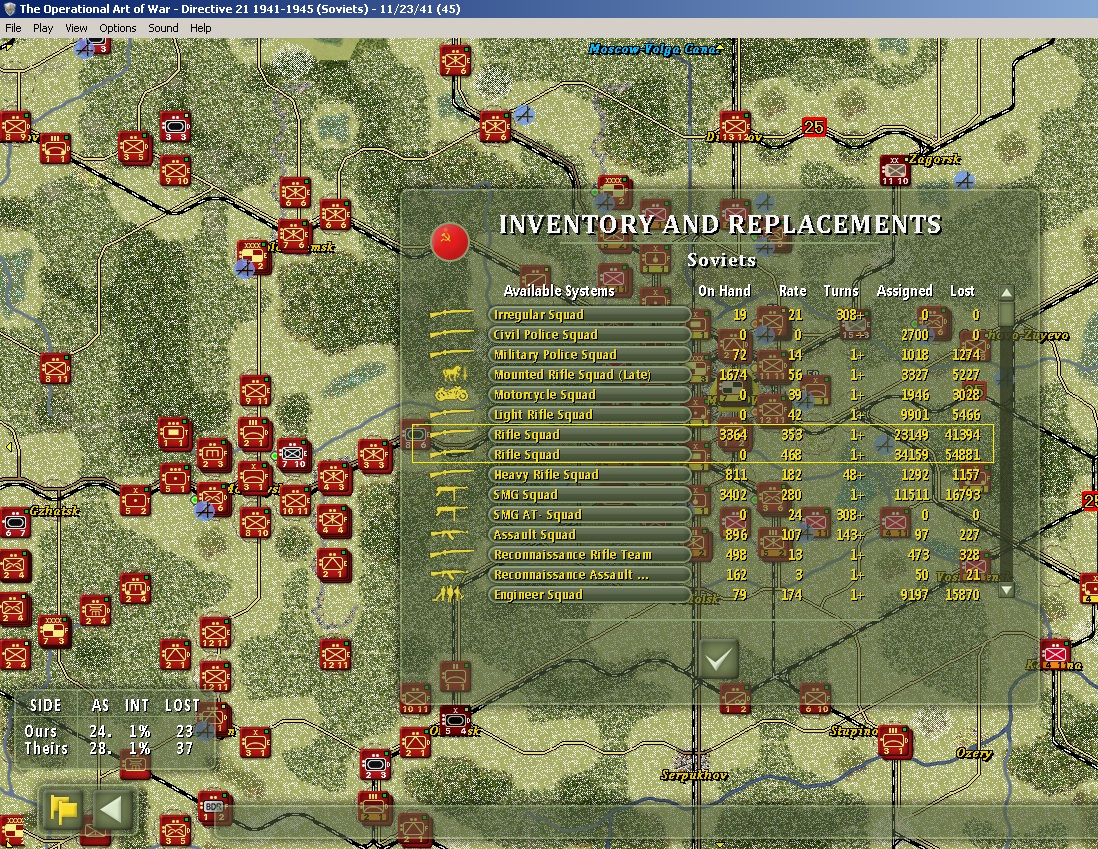The width and height of the screenshot is (1098, 849).
Task: Open the Sound menu
Action: [162, 28]
